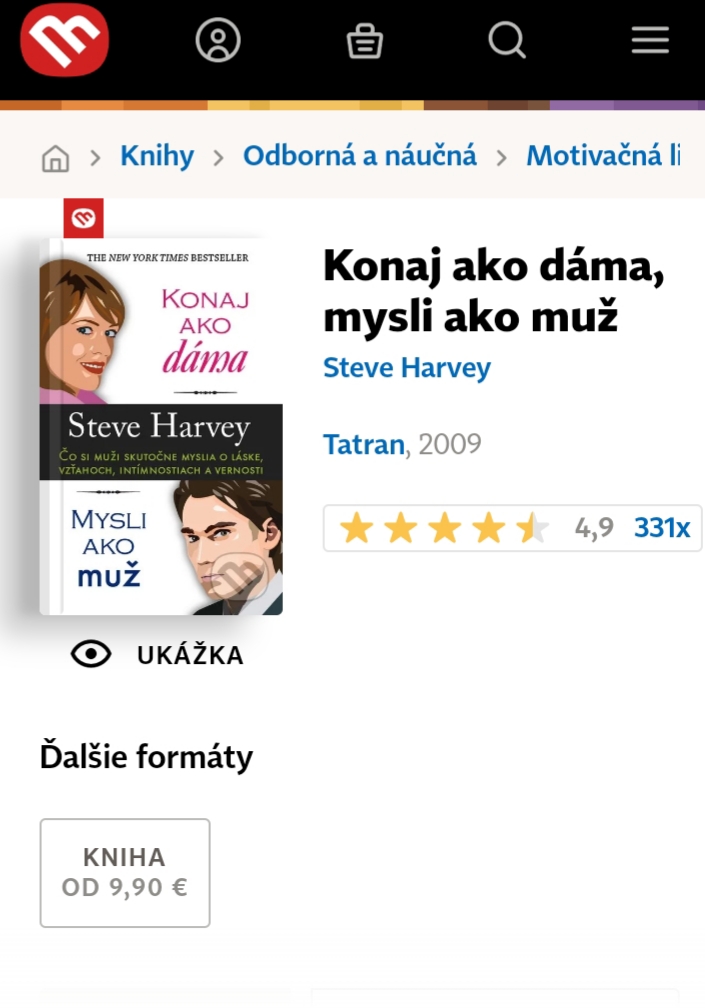The width and height of the screenshot is (705, 1008).
Task: Open the Tatran publisher link
Action: (364, 444)
